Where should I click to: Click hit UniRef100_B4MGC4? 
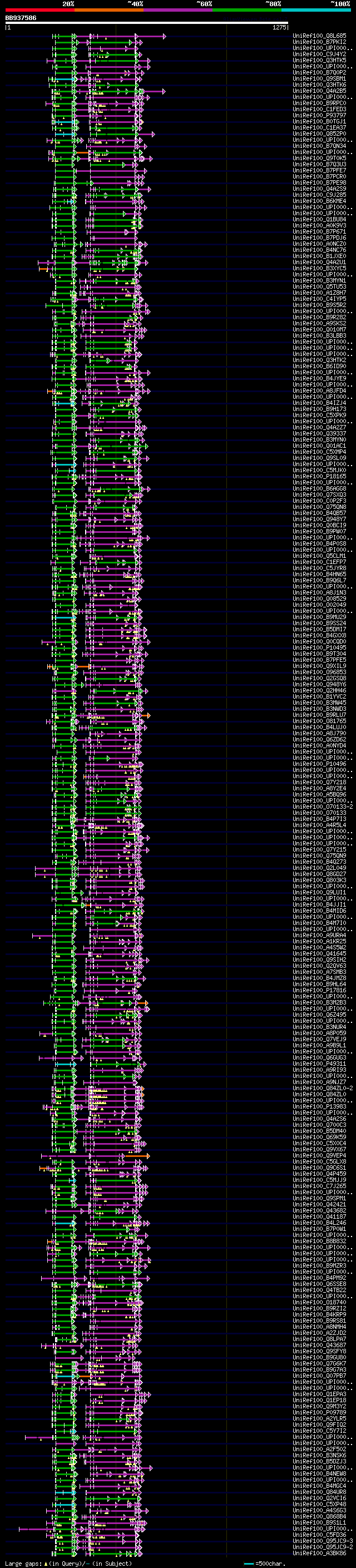pyautogui.click(x=319, y=1485)
